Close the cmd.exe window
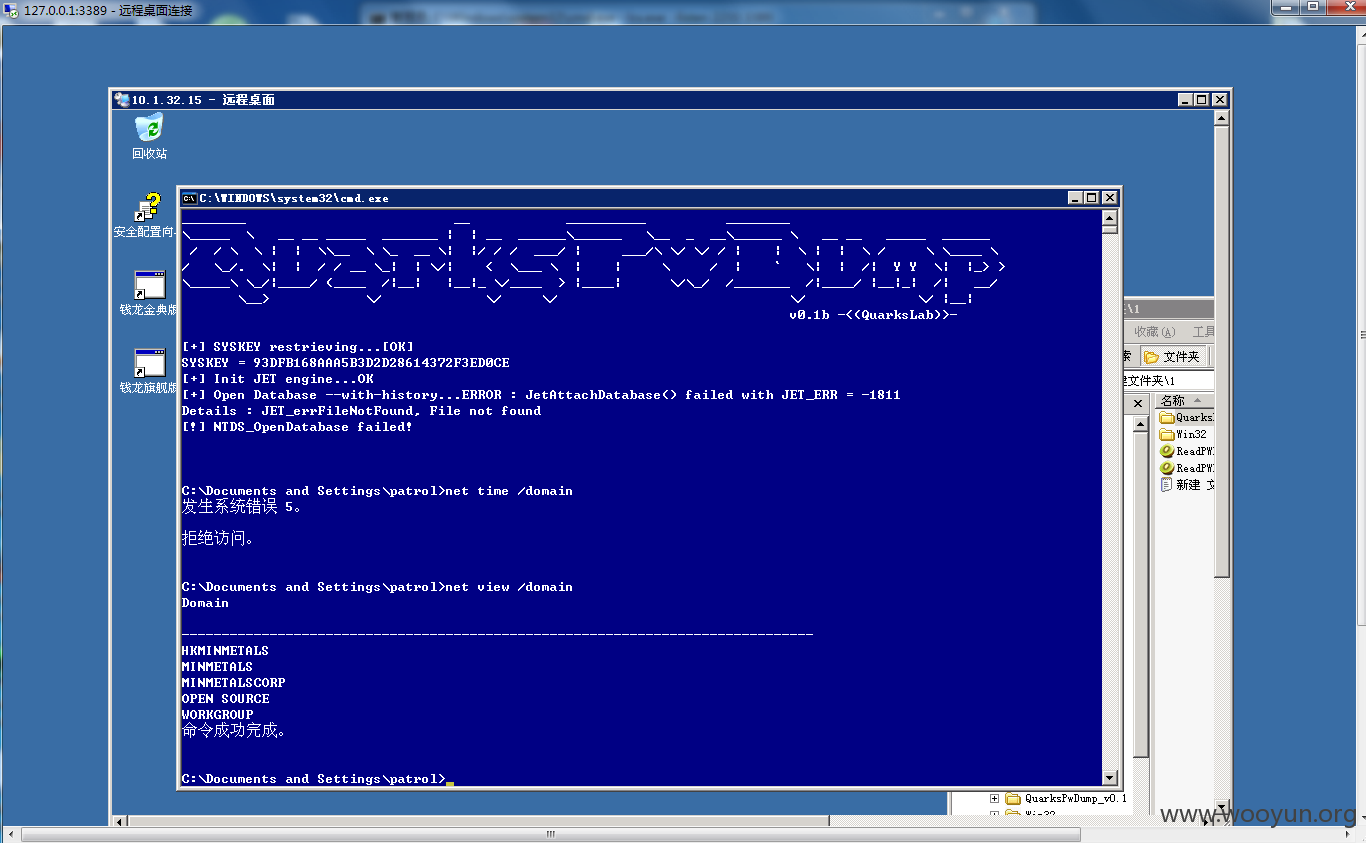 point(1109,198)
